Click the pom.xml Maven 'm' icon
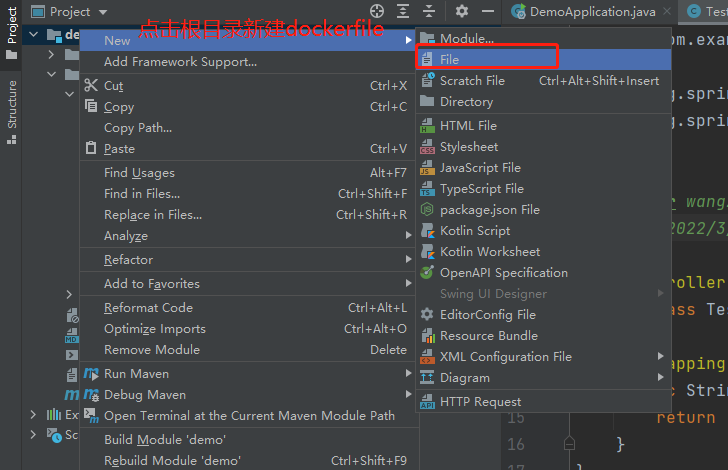 (x=72, y=395)
